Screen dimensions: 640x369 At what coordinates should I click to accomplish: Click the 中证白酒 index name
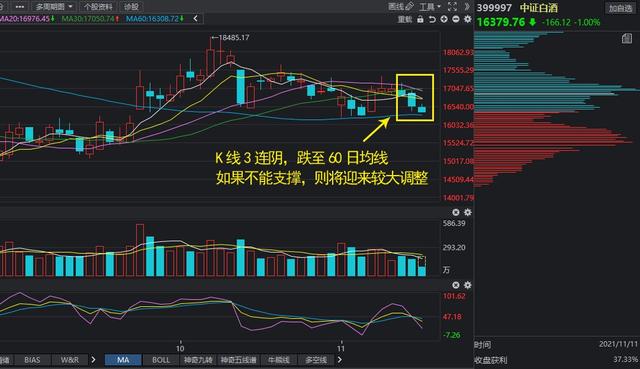(538, 8)
